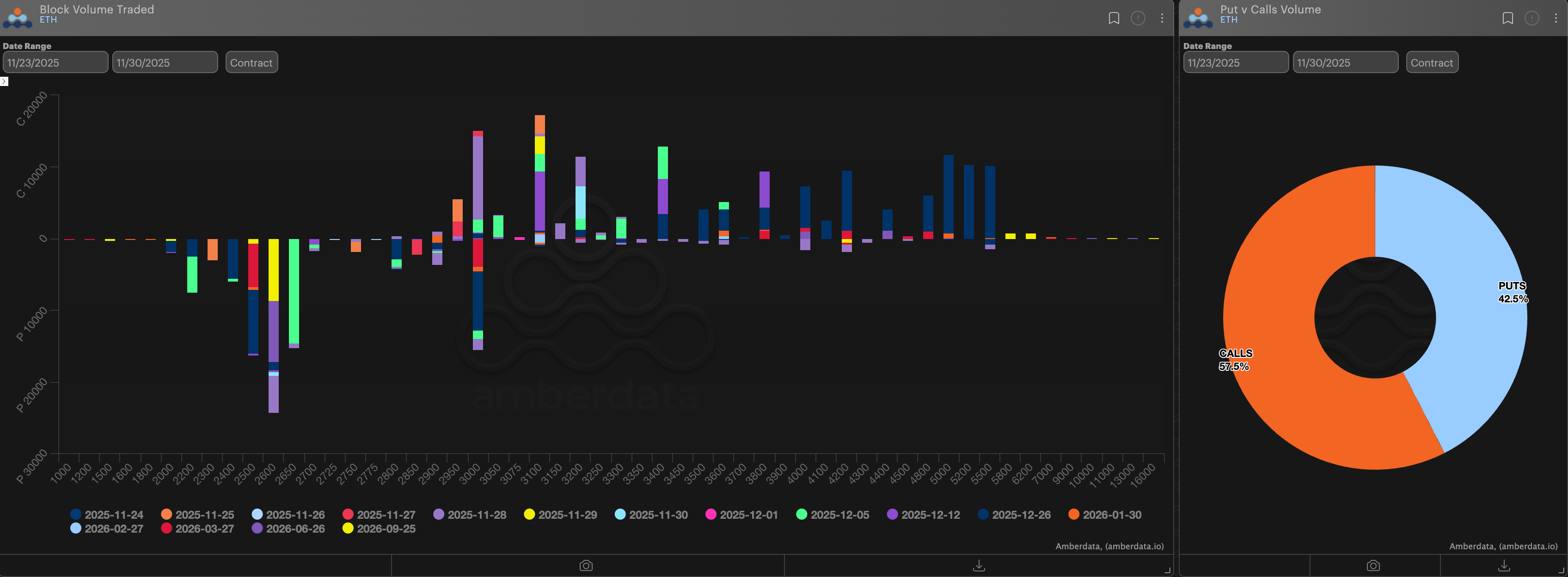Toggle 2025-11-24 series in legend
The width and height of the screenshot is (1568, 577).
[107, 514]
